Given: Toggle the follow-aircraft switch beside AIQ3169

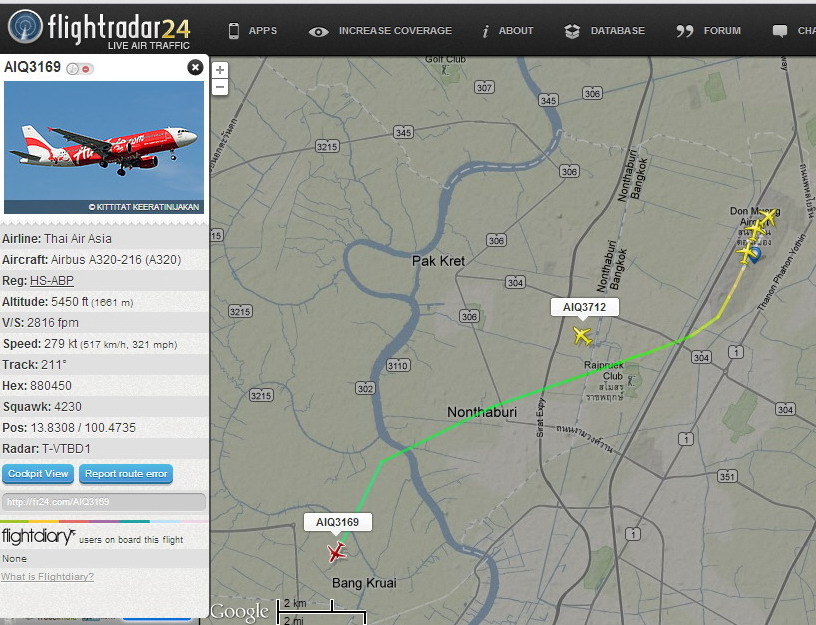Looking at the screenshot, I should [80, 69].
